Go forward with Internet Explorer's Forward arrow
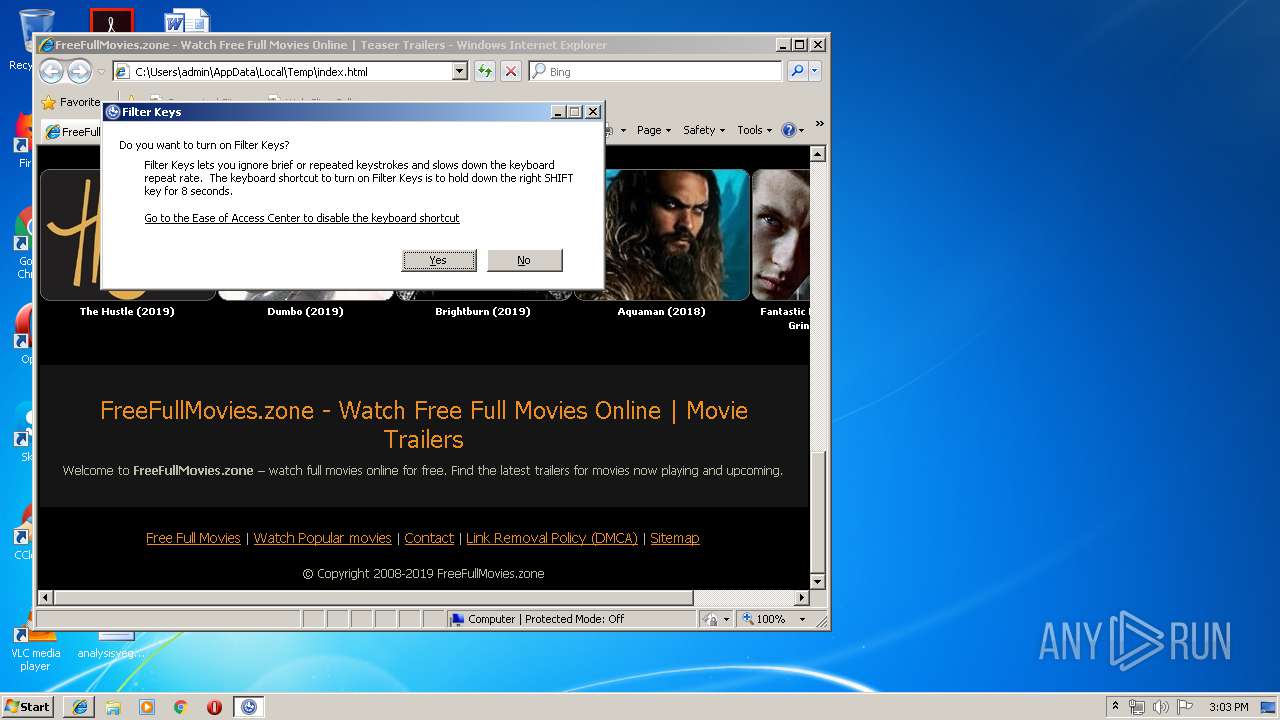Screen dimensions: 1280x720 79,71
